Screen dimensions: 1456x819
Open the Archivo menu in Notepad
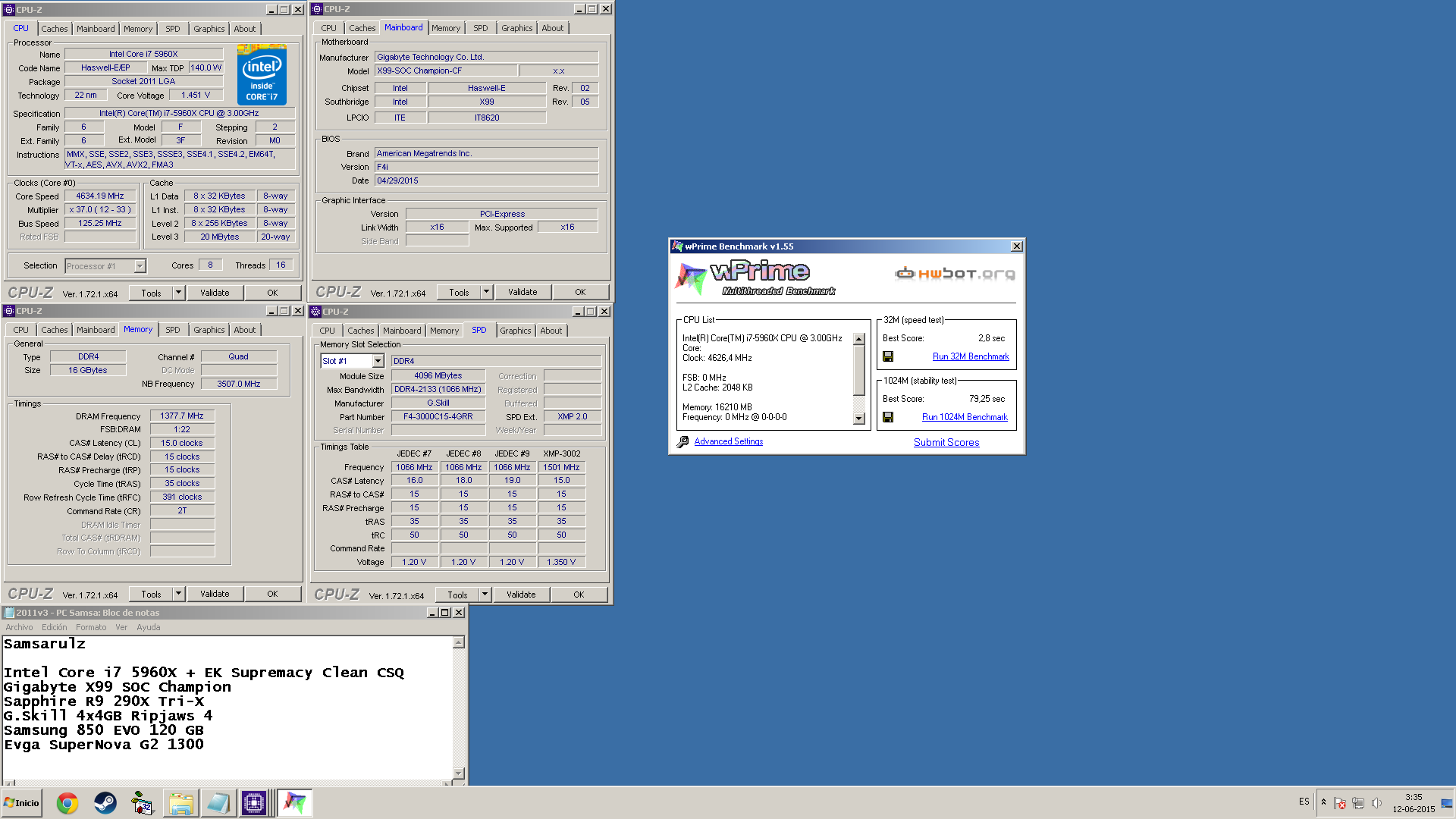click(19, 627)
